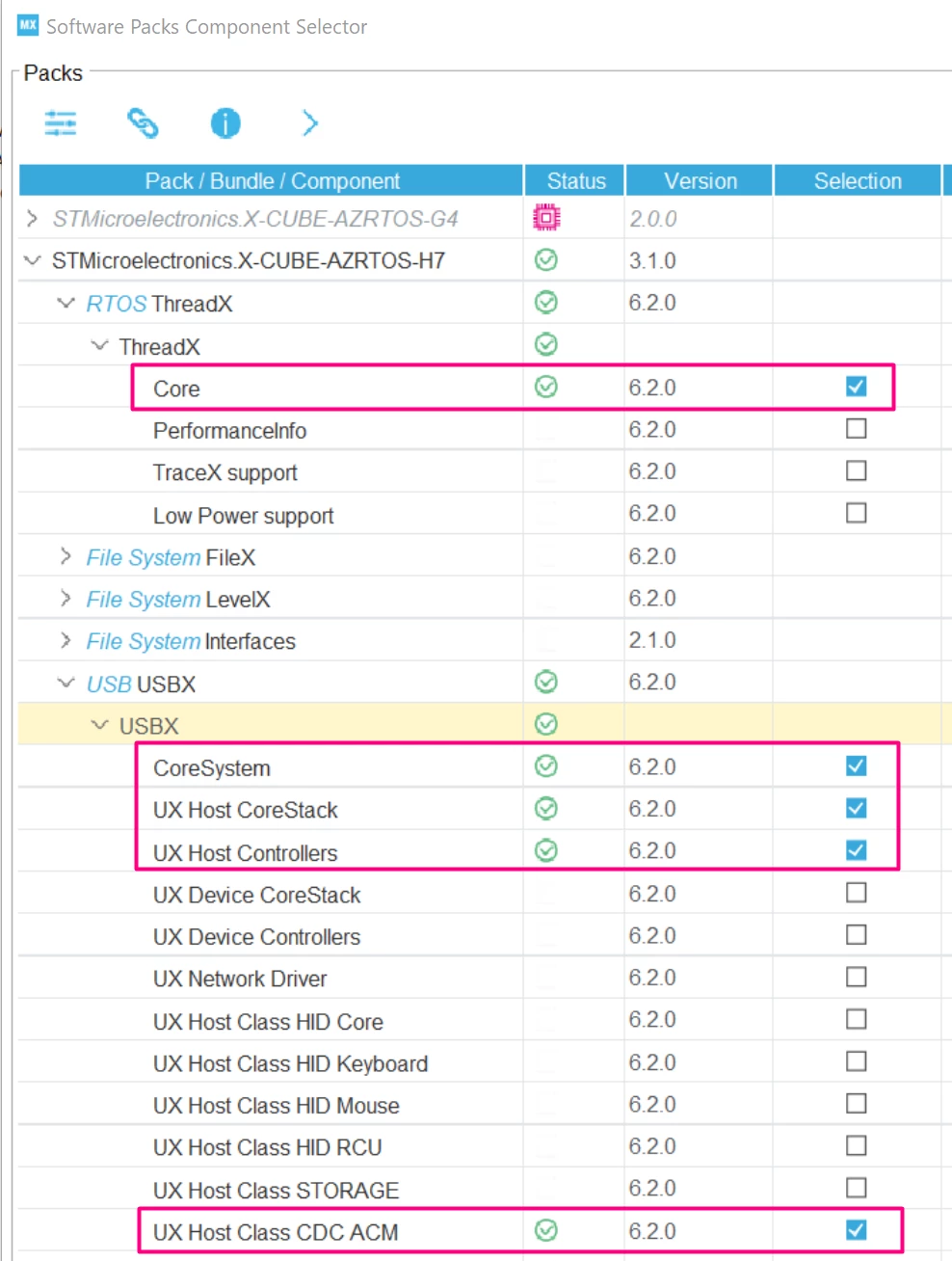This screenshot has width=952, height=1261.
Task: Click the chain link icon in Packs toolbar
Action: [x=143, y=123]
